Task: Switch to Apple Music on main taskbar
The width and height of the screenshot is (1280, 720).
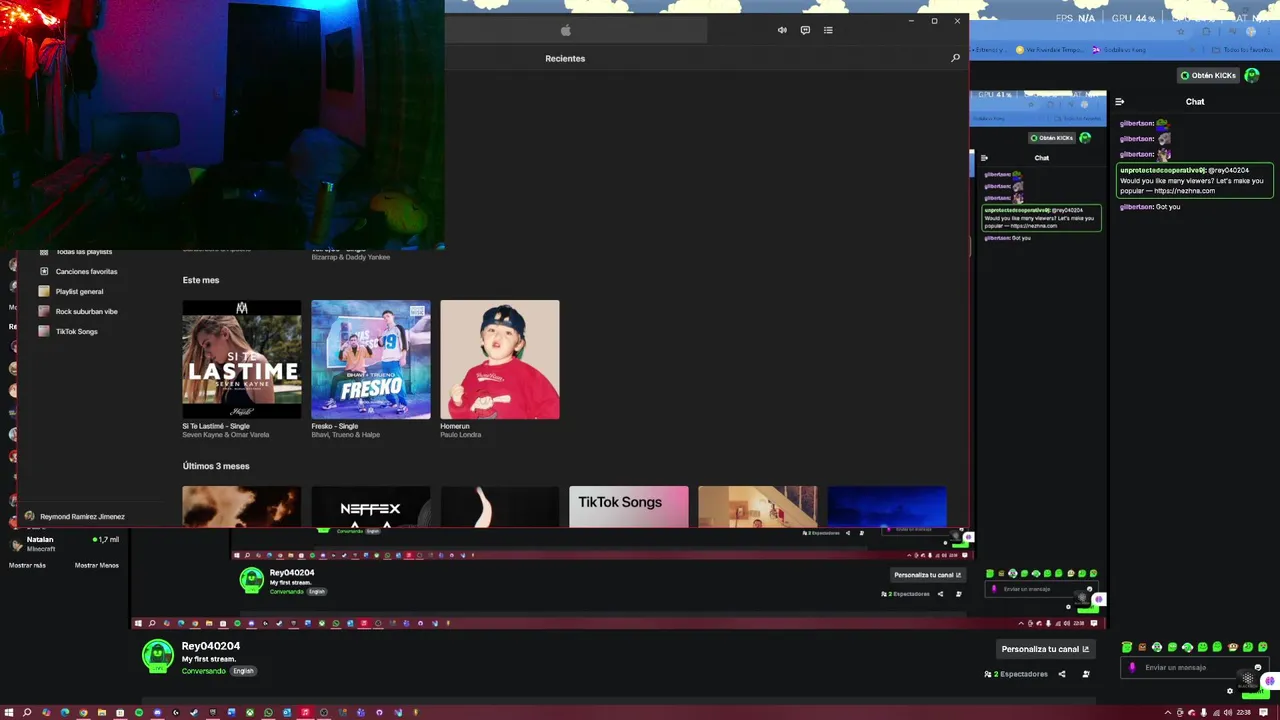Action: [x=305, y=712]
